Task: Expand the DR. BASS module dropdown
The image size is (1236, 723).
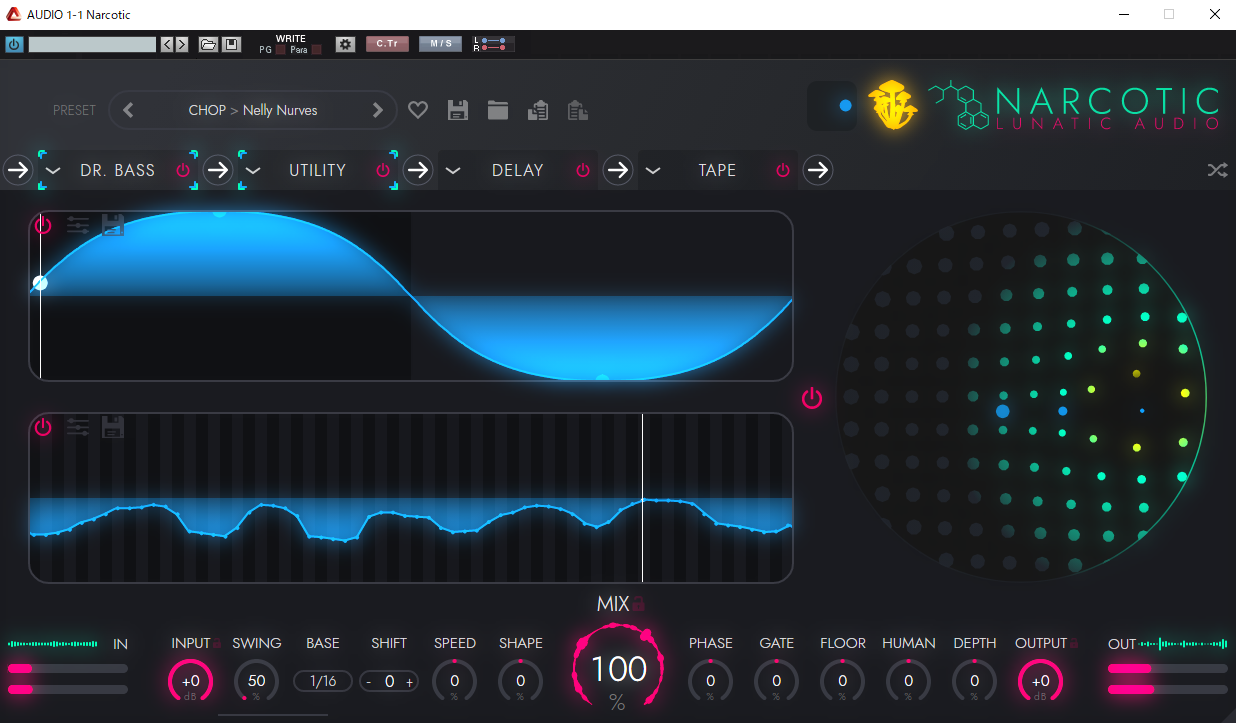Action: pos(53,170)
